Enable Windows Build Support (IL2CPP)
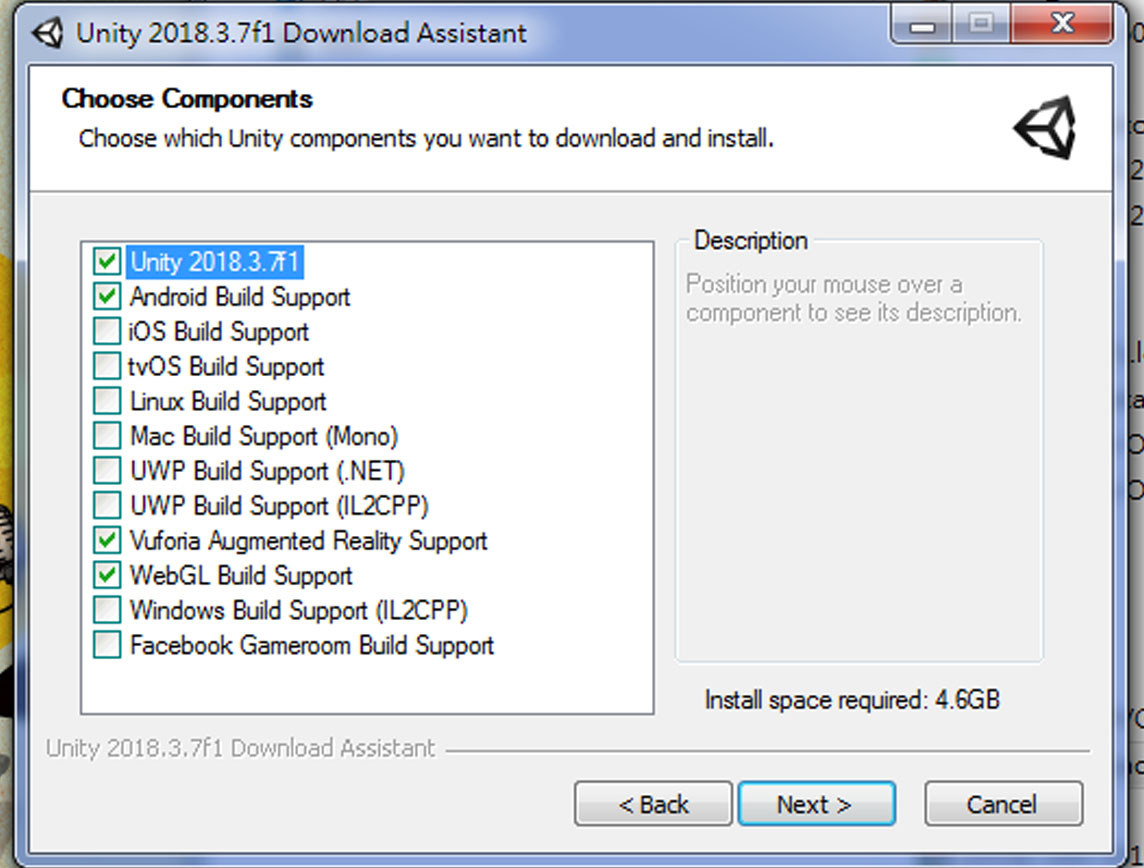Viewport: 1144px width, 868px height. pos(106,610)
